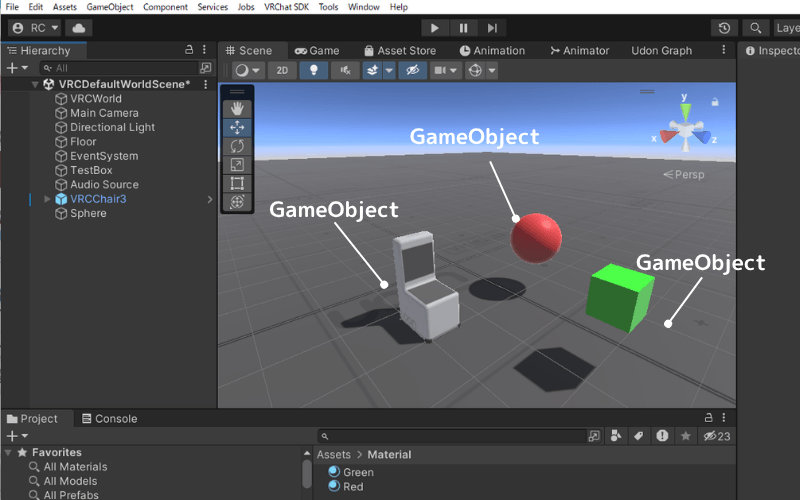Select the Red material asset
Screen dimensions: 800x500
click(x=346, y=486)
